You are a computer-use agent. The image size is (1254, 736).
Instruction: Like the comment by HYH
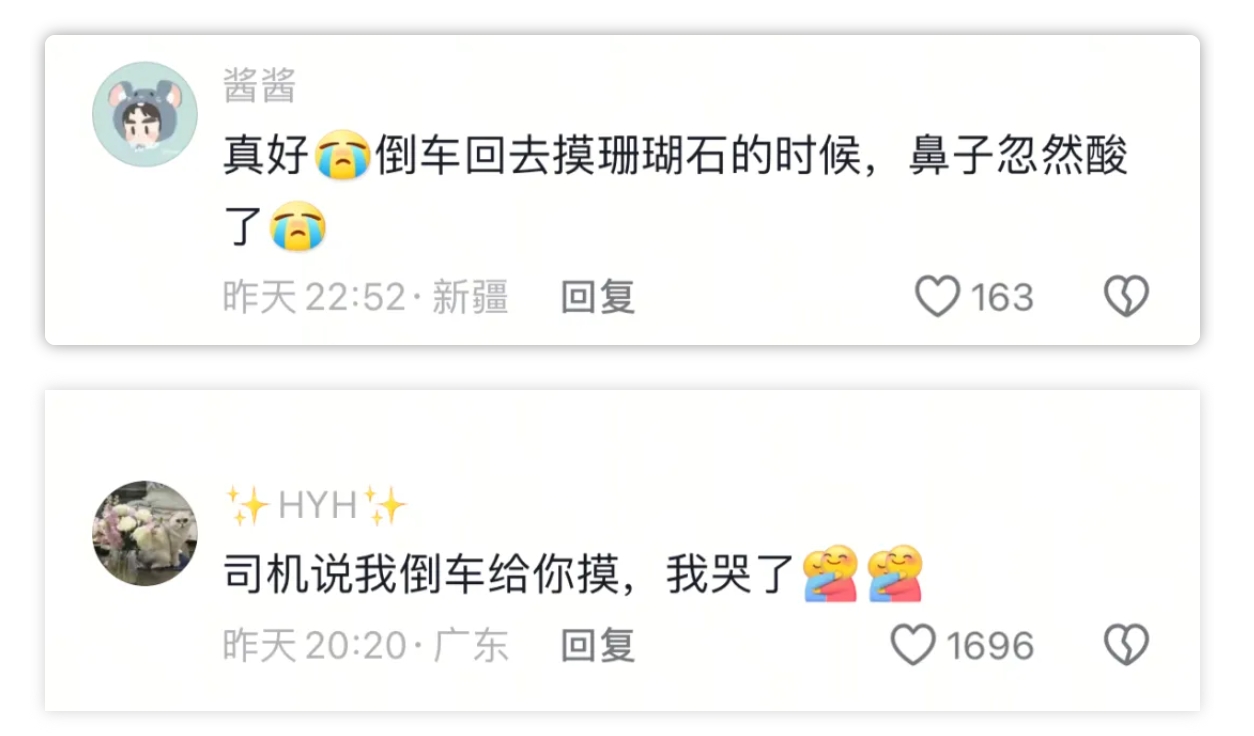tap(913, 645)
